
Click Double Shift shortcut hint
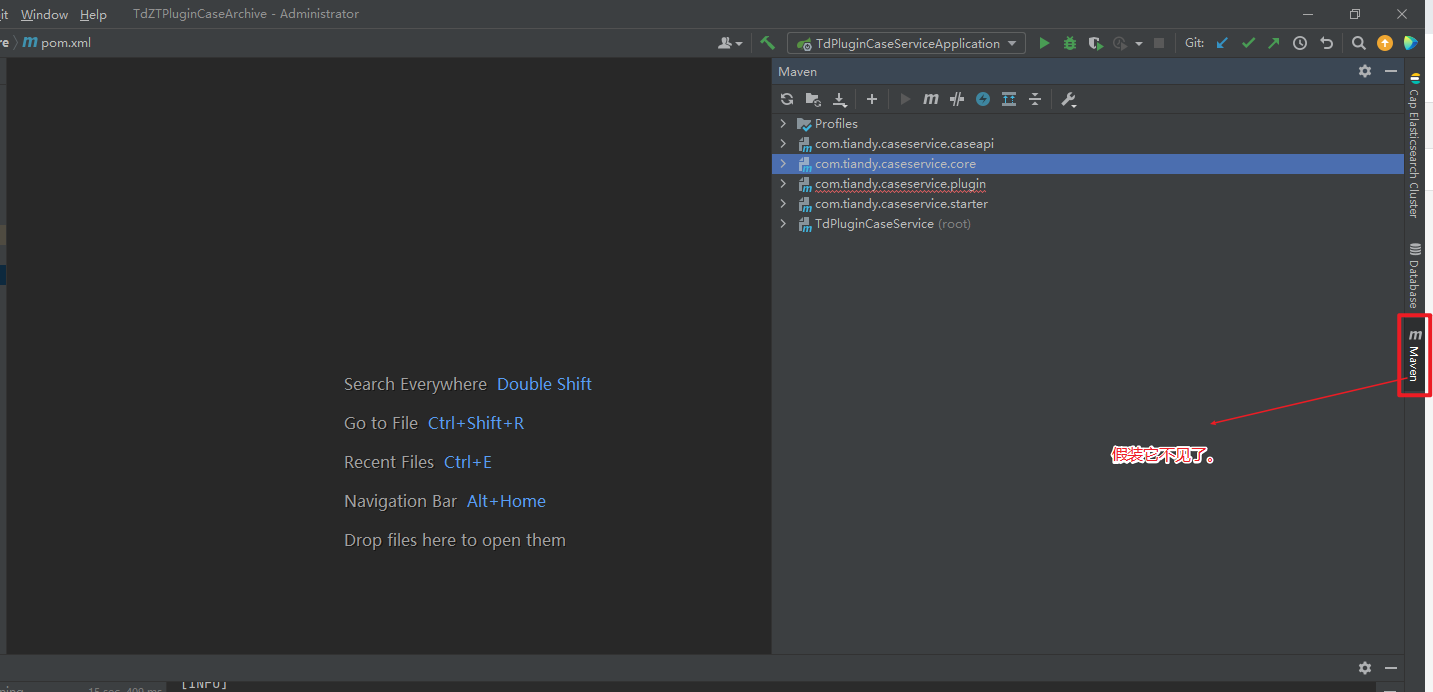pyautogui.click(x=544, y=384)
